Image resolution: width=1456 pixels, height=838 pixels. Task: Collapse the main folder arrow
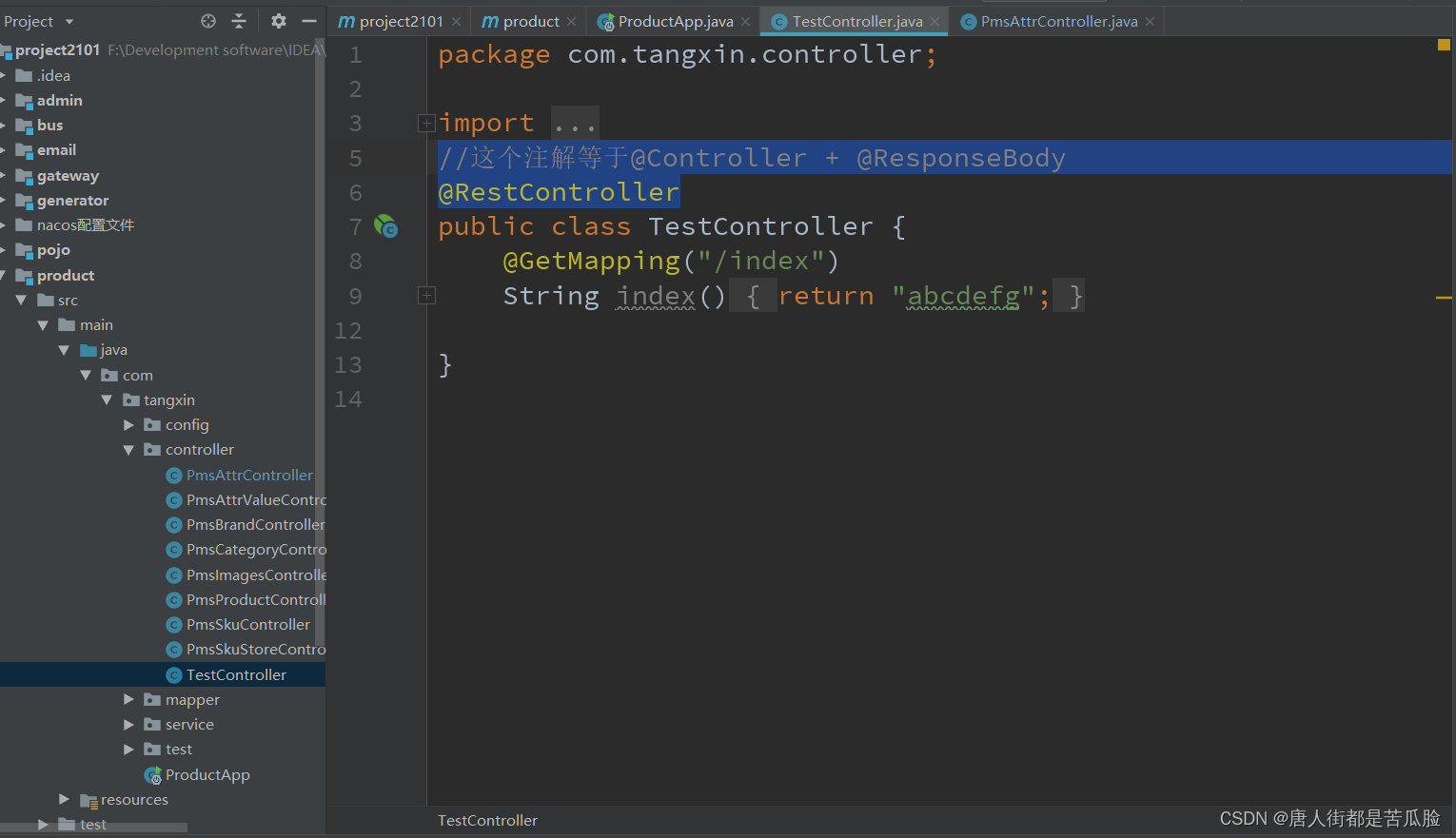click(43, 325)
